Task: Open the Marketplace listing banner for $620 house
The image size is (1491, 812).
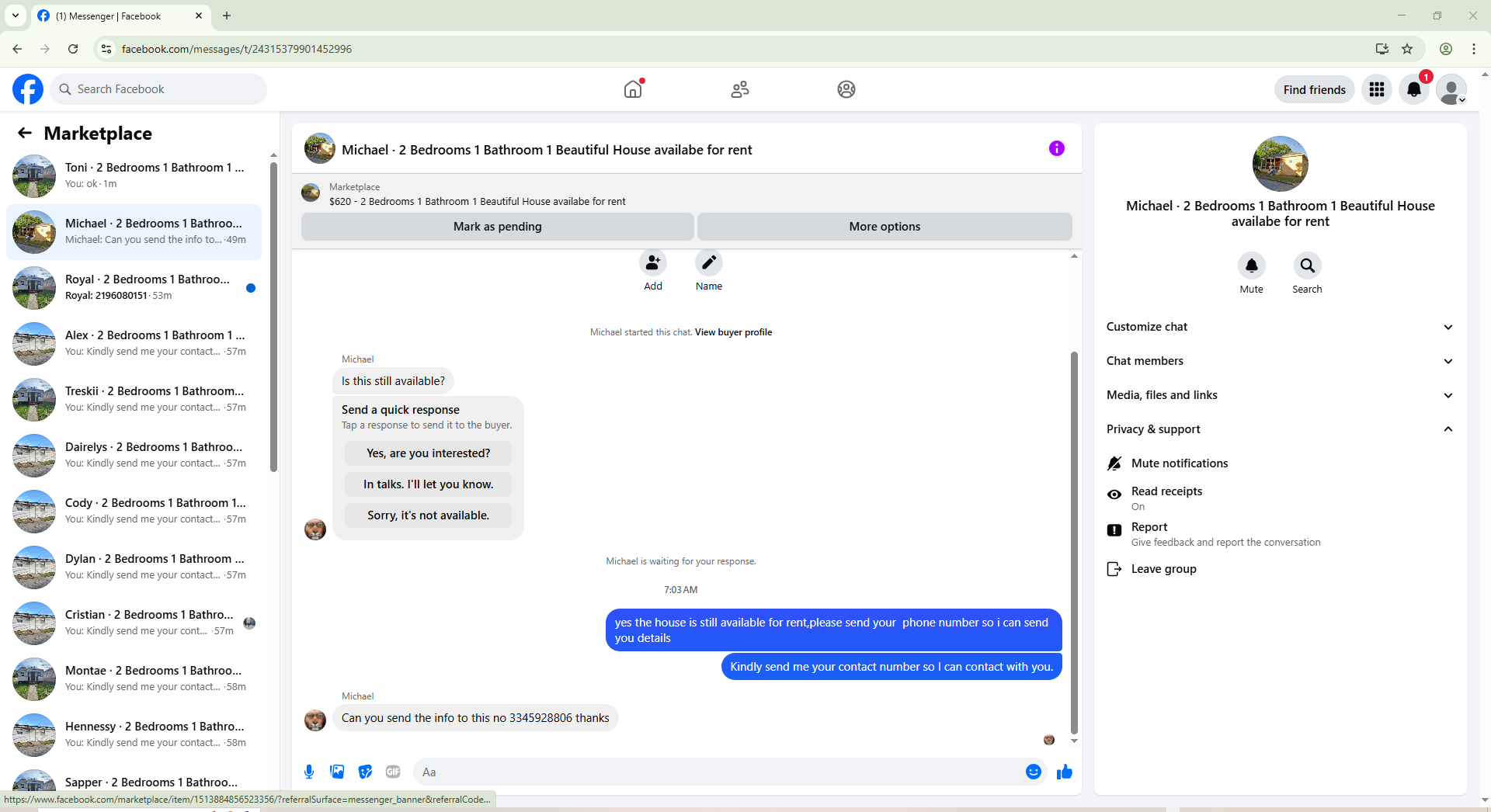Action: [686, 194]
